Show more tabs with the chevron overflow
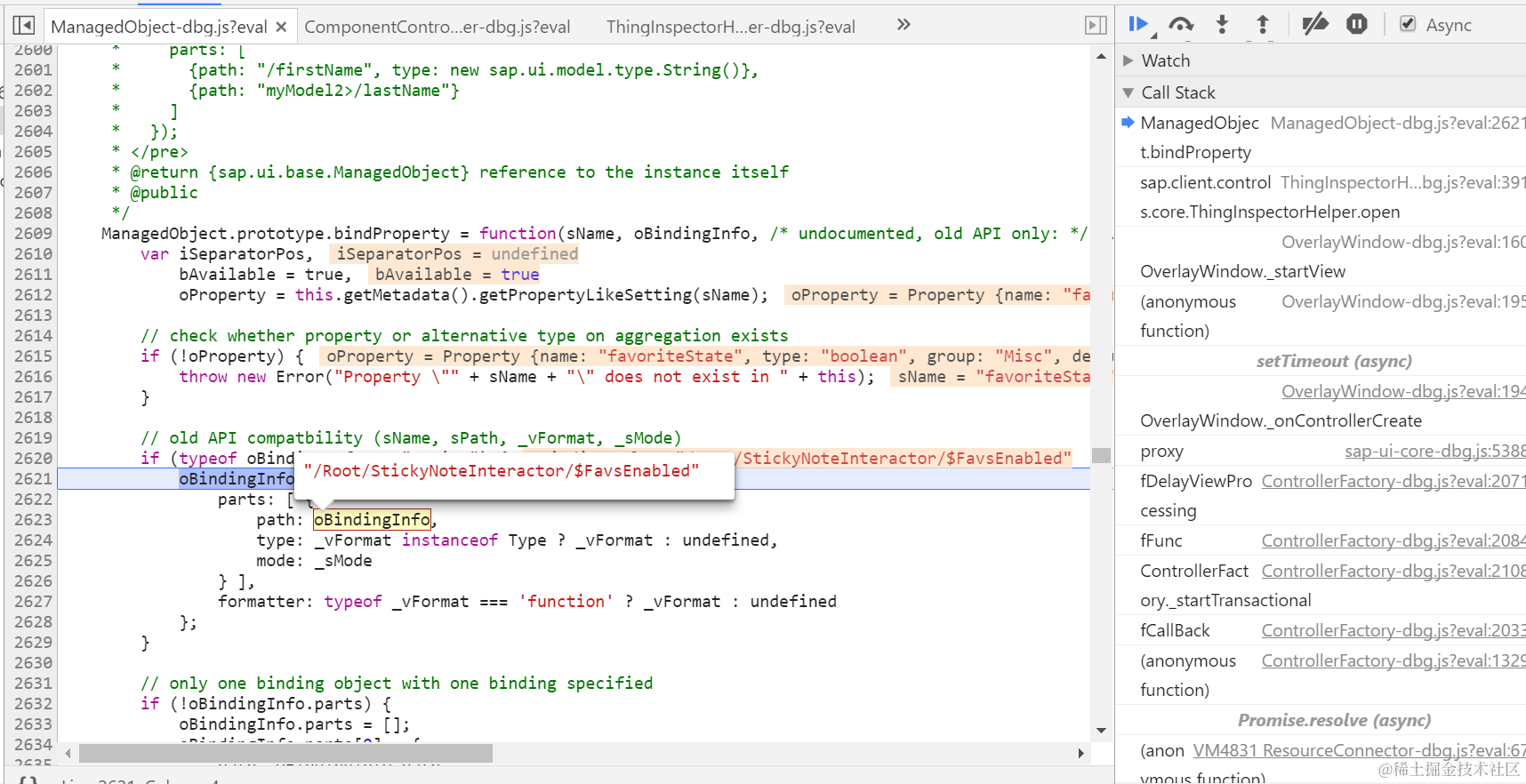The width and height of the screenshot is (1526, 784). point(904,25)
